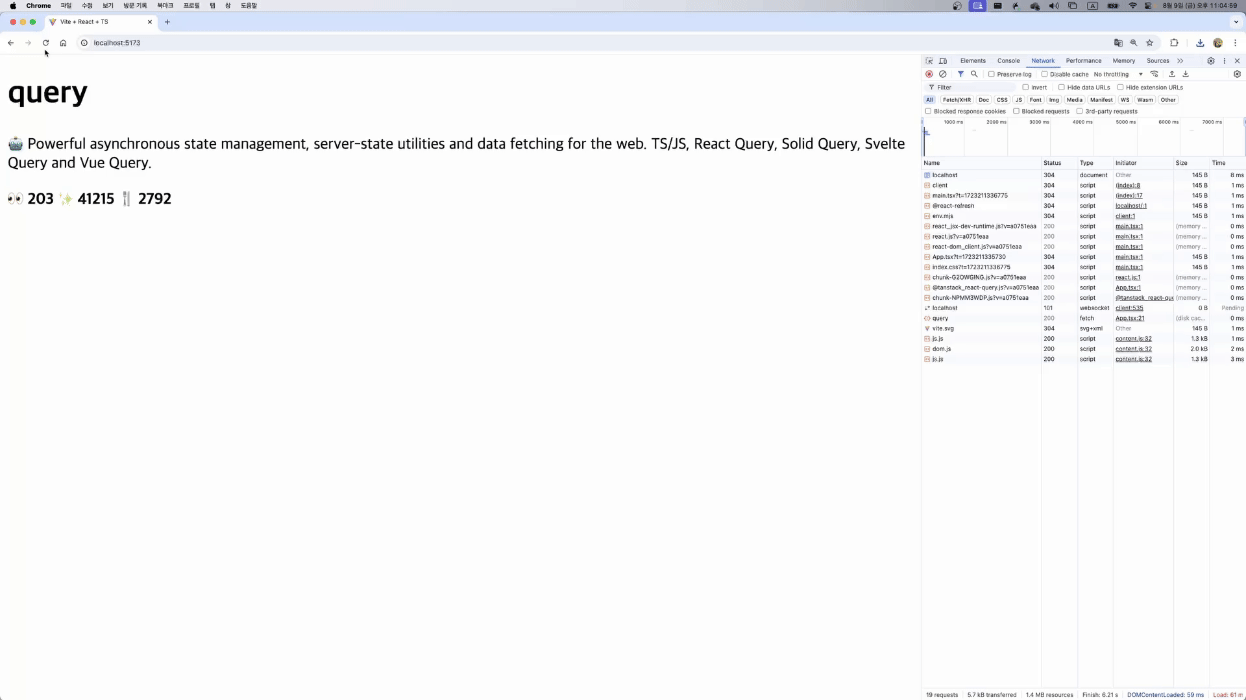Open the tab search dropdown in Chrome
This screenshot has height=700, width=1246.
(1236, 21)
